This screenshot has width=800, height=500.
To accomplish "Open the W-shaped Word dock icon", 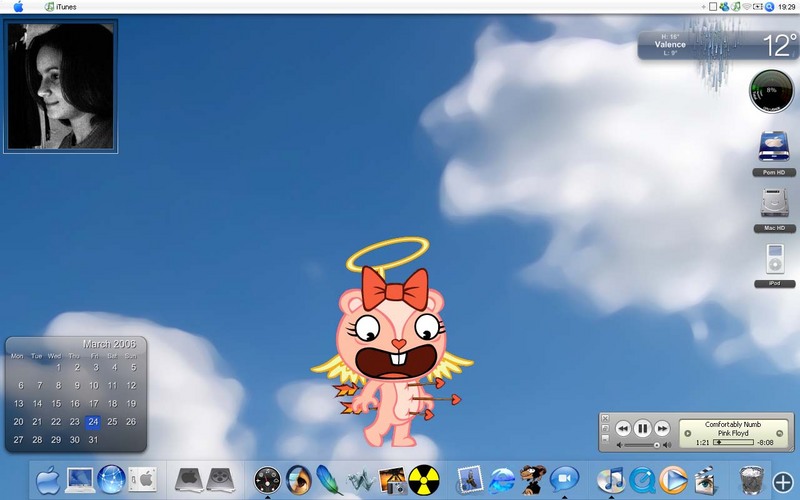I will [x=361, y=481].
